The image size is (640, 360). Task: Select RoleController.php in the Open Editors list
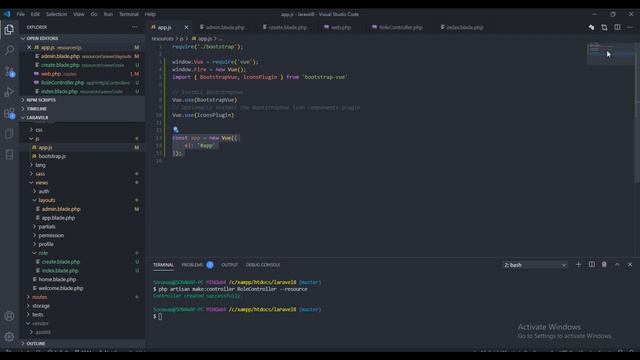click(x=82, y=83)
